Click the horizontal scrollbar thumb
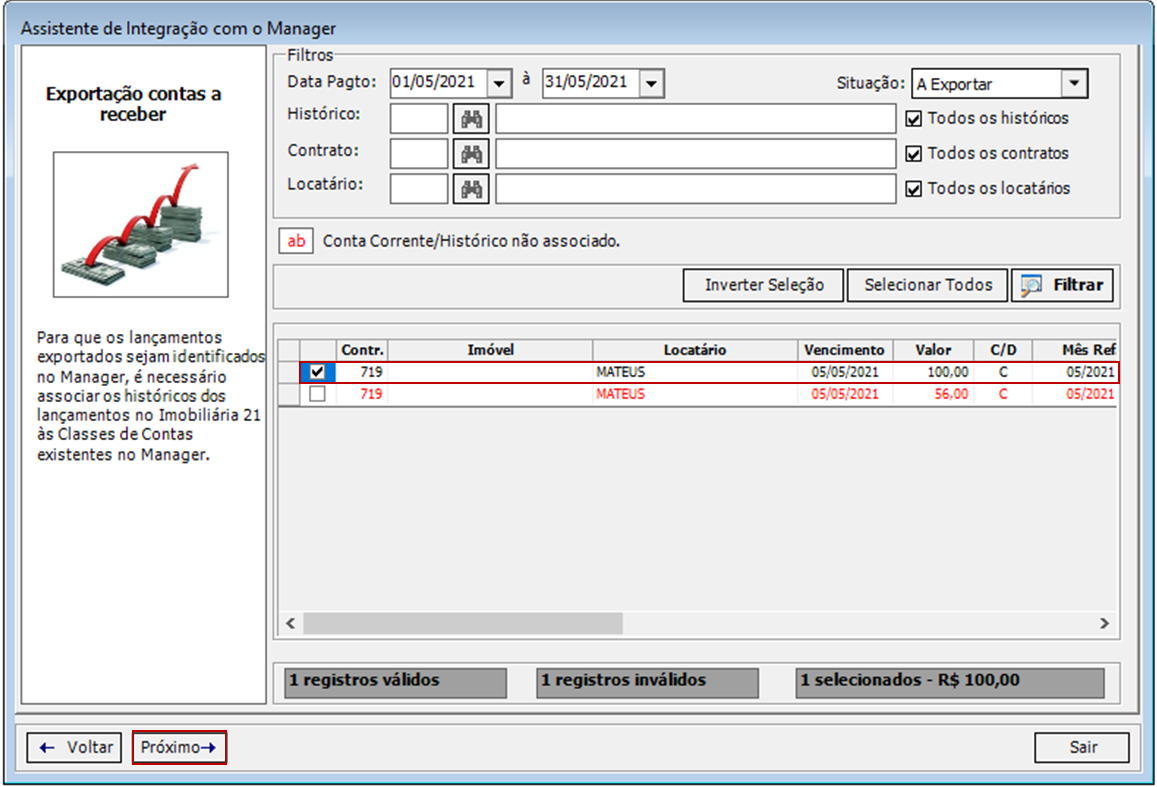Image resolution: width=1157 pixels, height=787 pixels. (463, 623)
